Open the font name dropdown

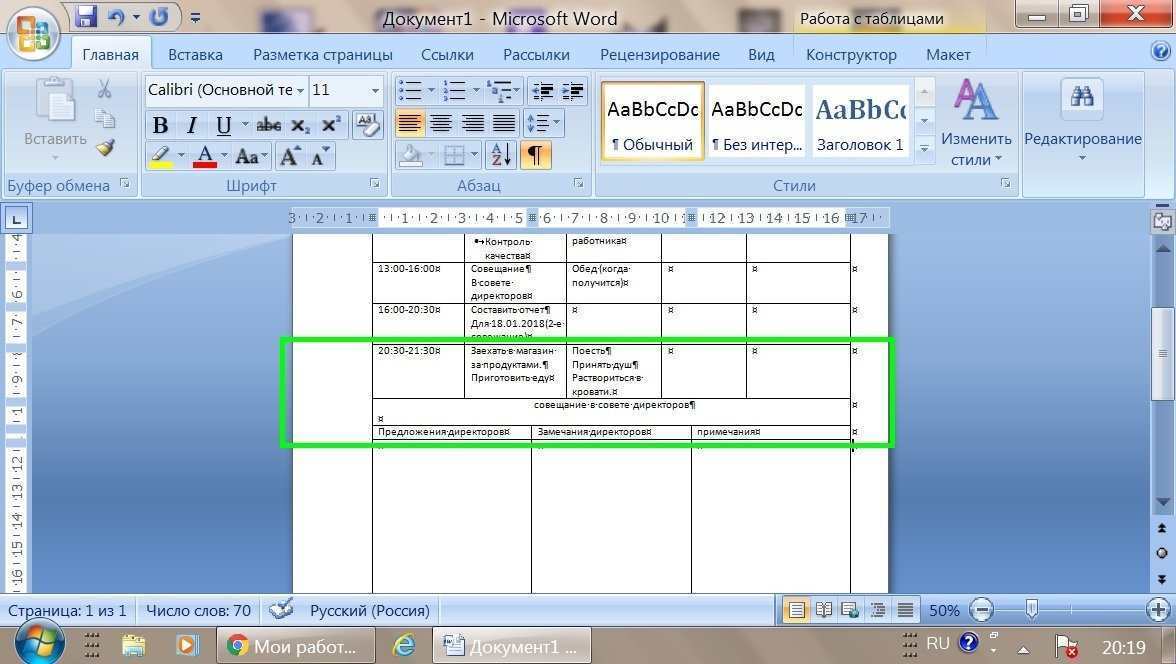tap(299, 90)
